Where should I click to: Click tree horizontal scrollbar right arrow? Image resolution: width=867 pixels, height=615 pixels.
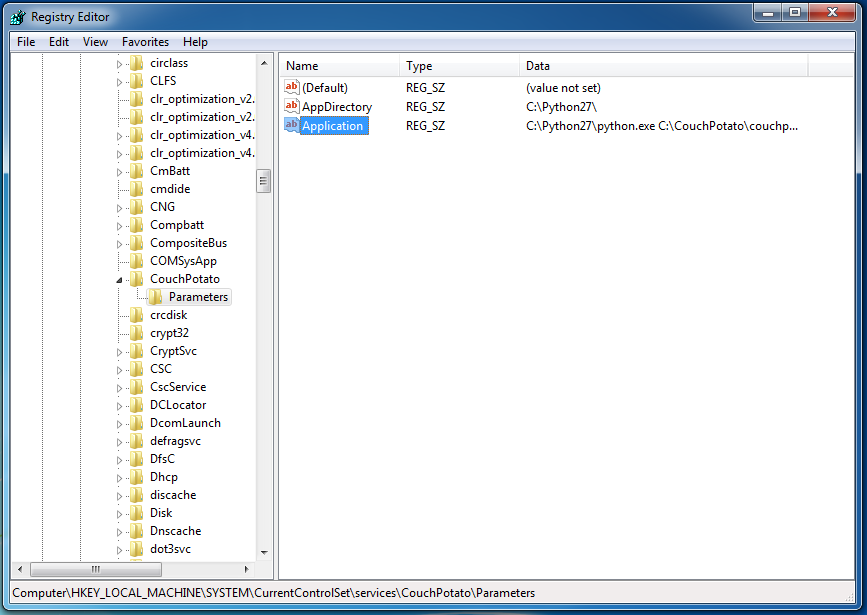coord(247,569)
